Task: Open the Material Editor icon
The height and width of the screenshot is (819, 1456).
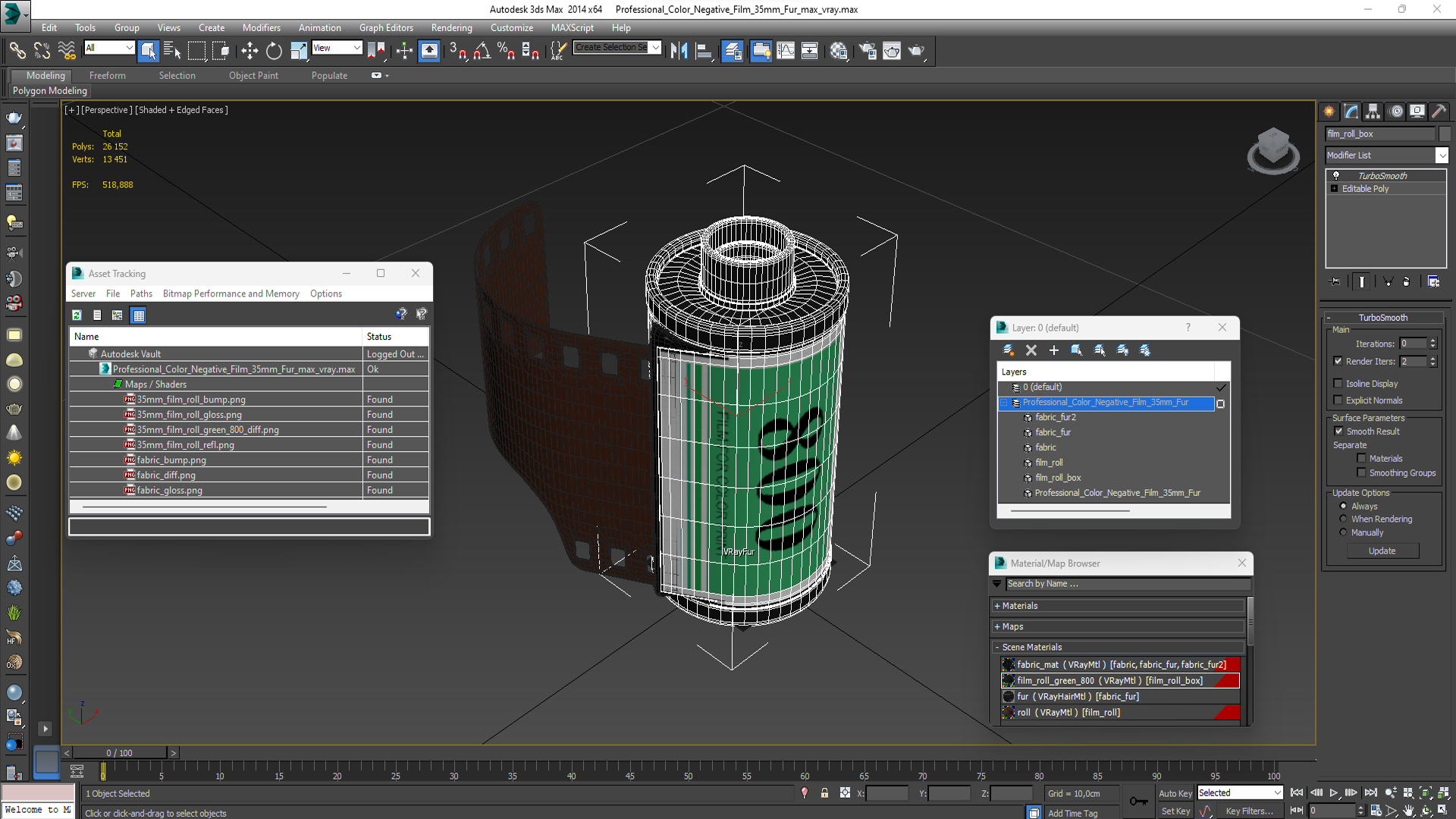Action: coord(838,51)
